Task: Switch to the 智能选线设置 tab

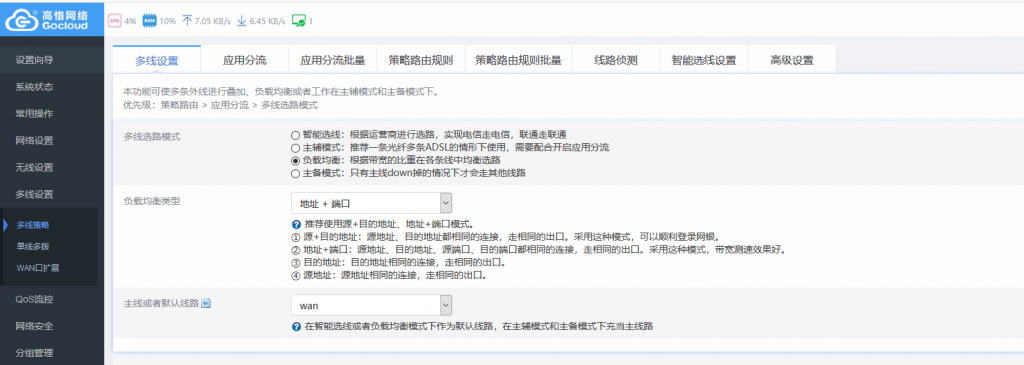Action: coord(704,60)
